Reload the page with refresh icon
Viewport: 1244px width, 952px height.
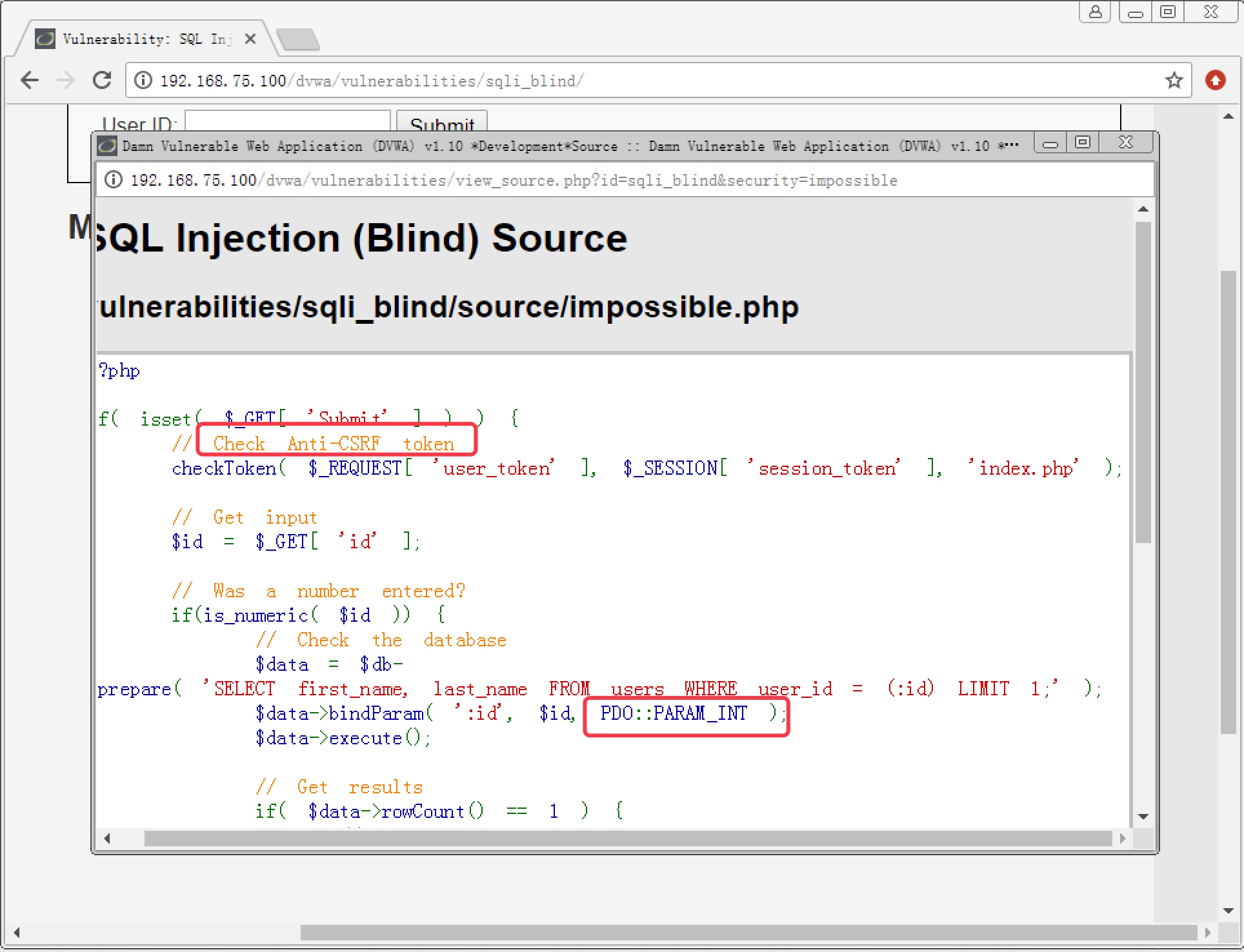(x=102, y=81)
